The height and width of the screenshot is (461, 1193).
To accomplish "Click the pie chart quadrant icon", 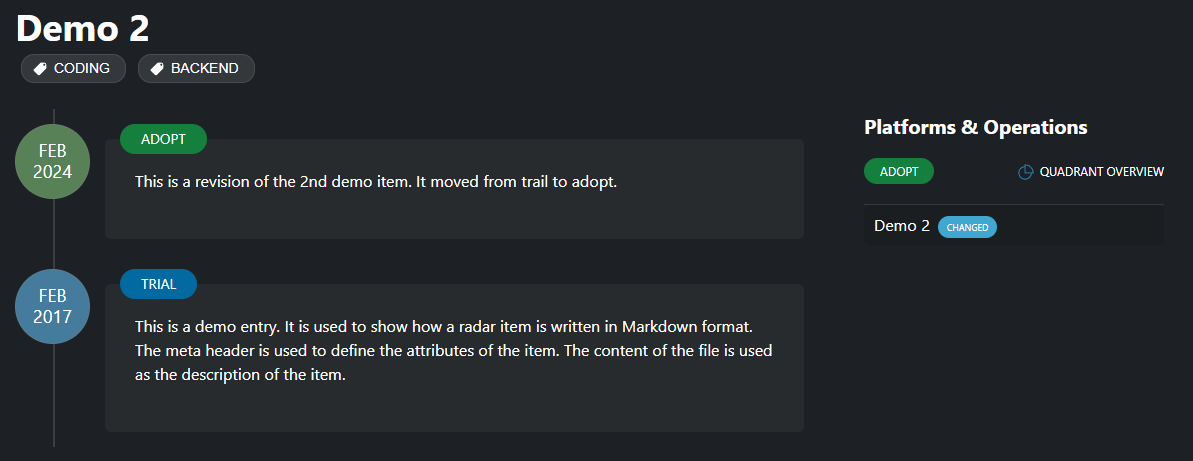I will (x=1025, y=172).
